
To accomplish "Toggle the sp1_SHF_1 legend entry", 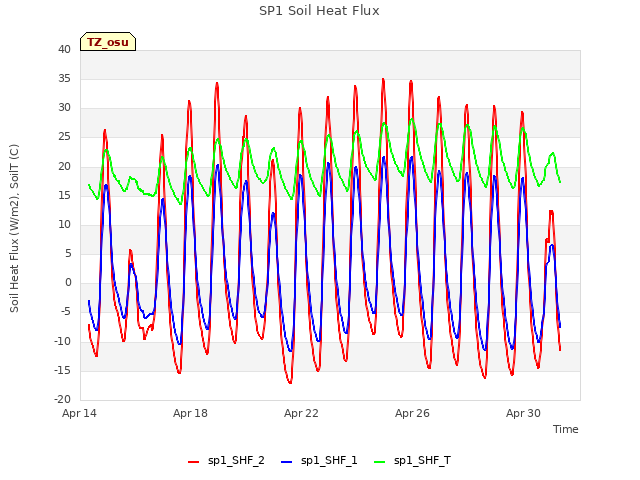I will pyautogui.click(x=319, y=461).
